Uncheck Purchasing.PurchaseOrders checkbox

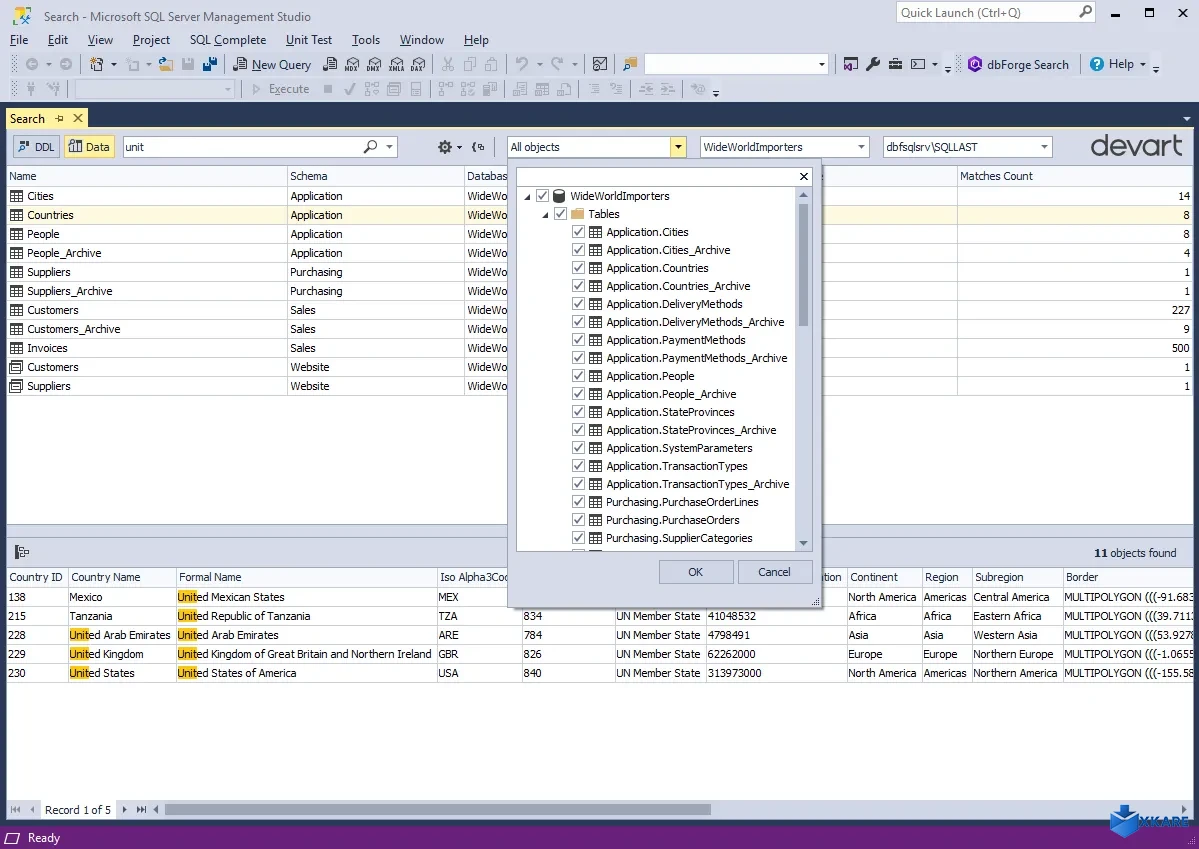pos(578,520)
